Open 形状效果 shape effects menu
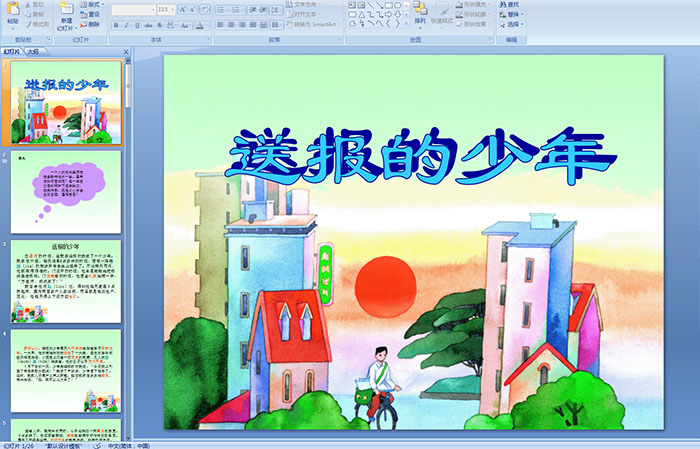 pos(472,24)
